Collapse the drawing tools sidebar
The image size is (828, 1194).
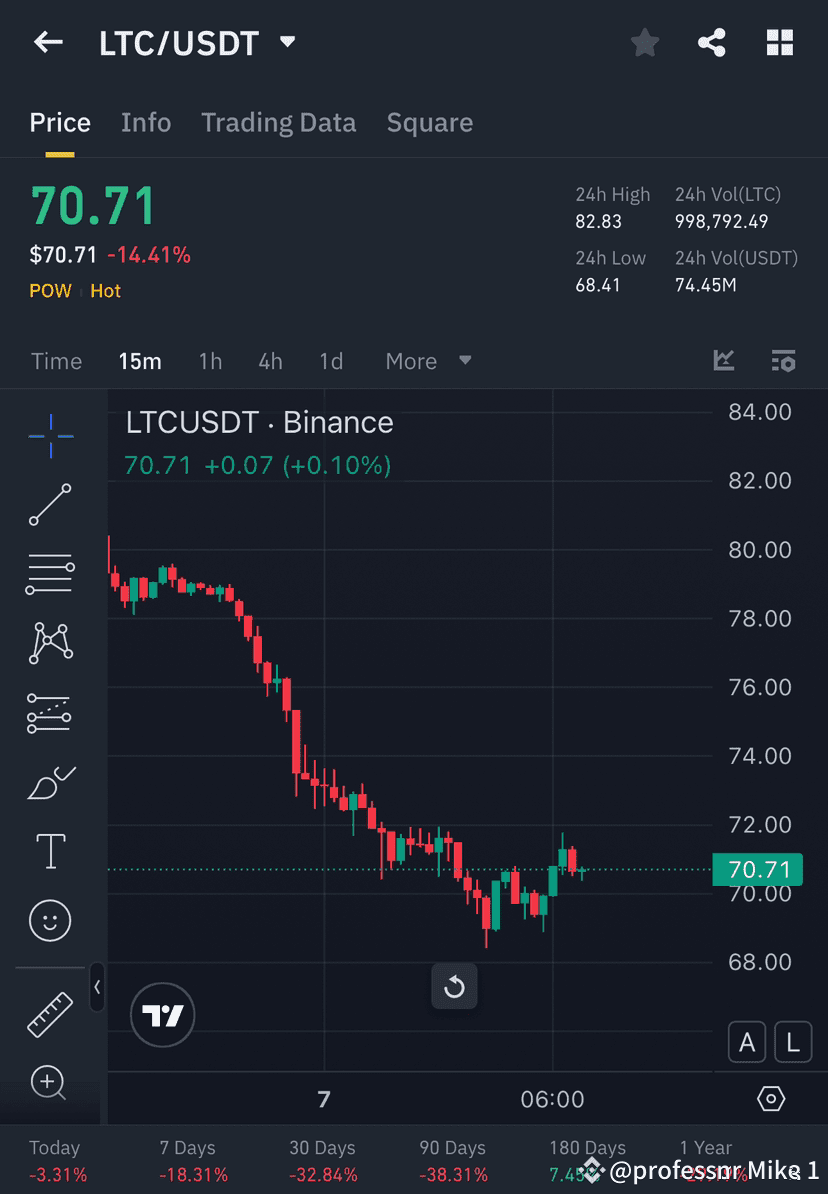(97, 988)
